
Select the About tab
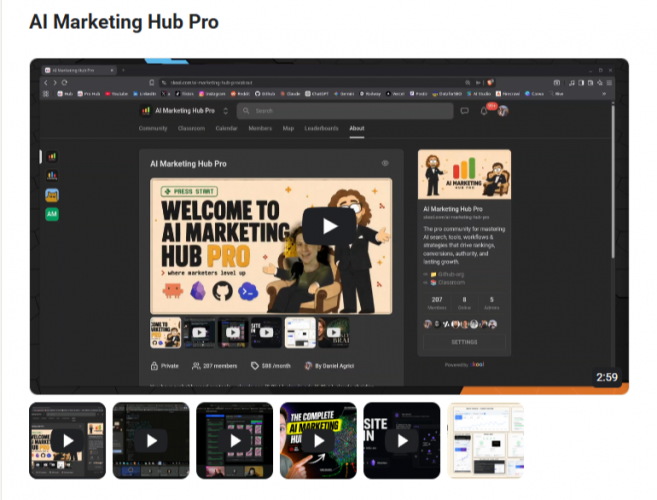357,128
